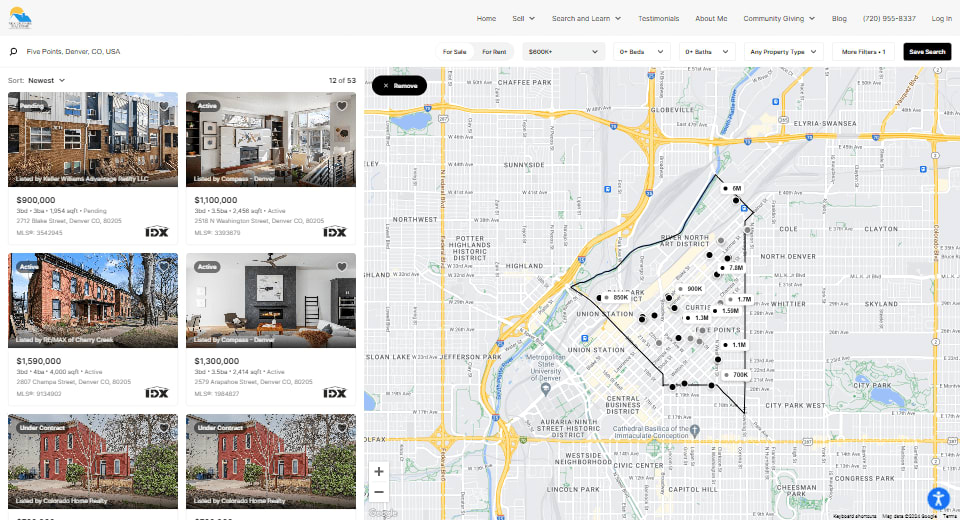Click the search magnifier icon

point(13,52)
